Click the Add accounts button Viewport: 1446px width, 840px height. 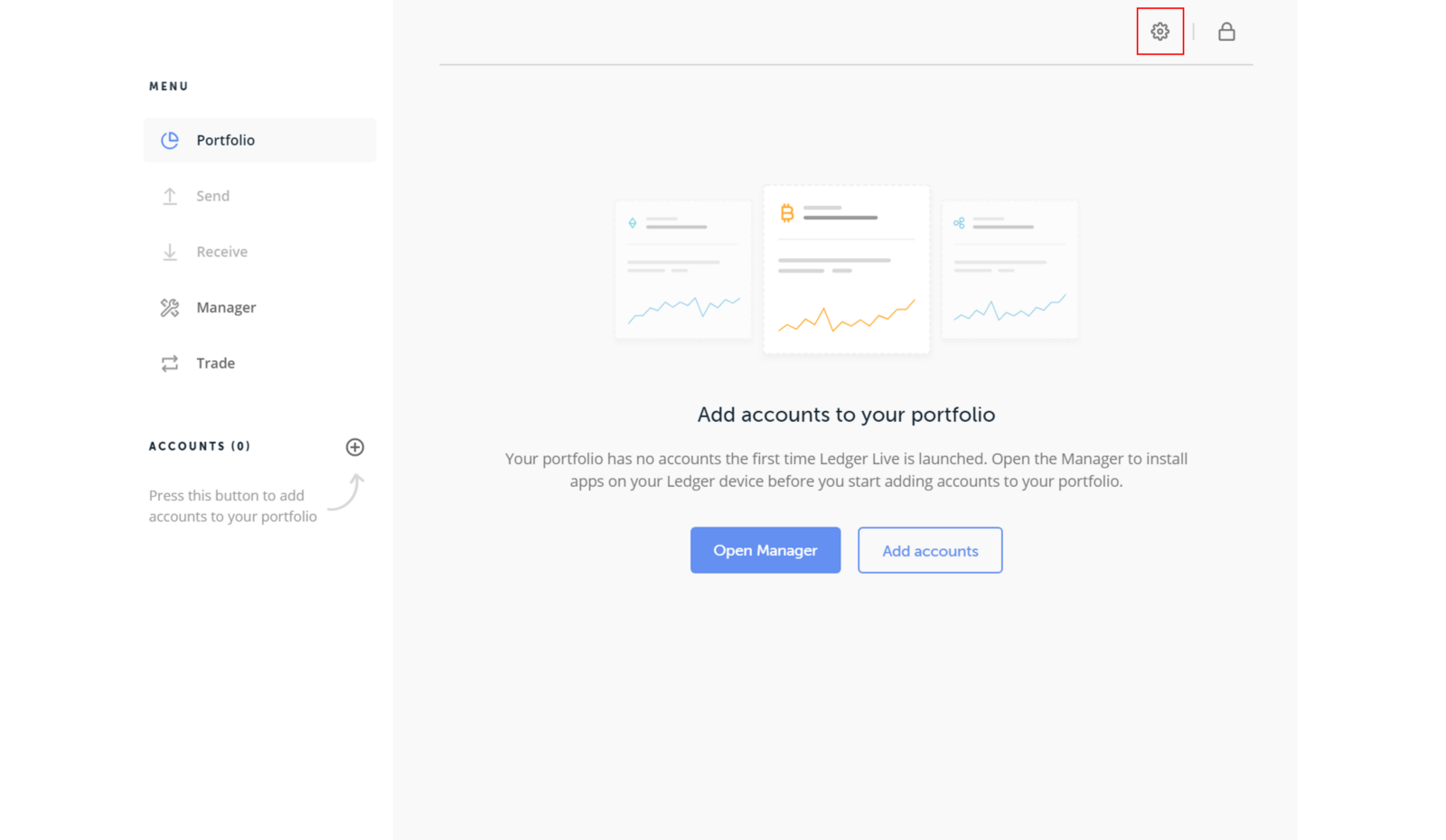(929, 550)
